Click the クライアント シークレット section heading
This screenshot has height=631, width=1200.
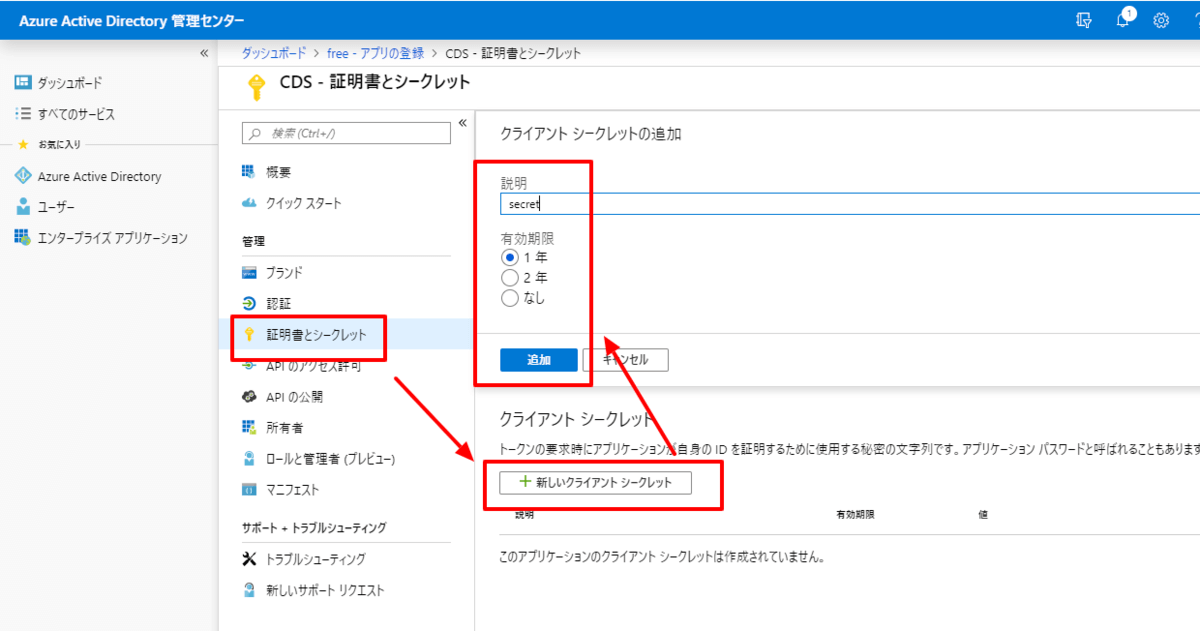(x=576, y=418)
